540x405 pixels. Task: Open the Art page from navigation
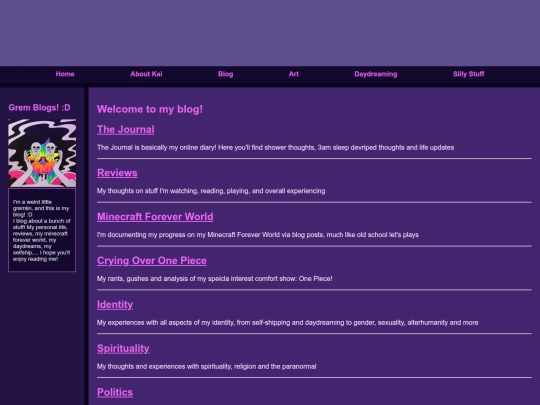pos(294,74)
